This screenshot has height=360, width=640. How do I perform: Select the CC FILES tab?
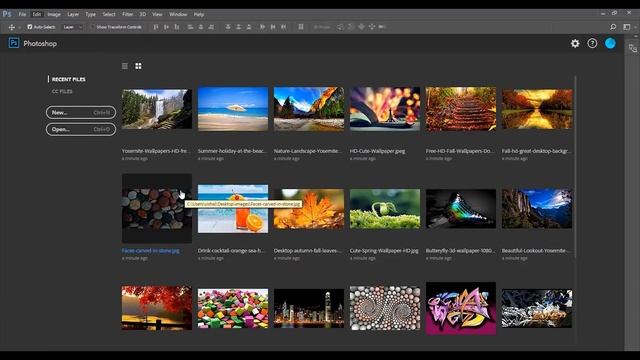[x=62, y=91]
